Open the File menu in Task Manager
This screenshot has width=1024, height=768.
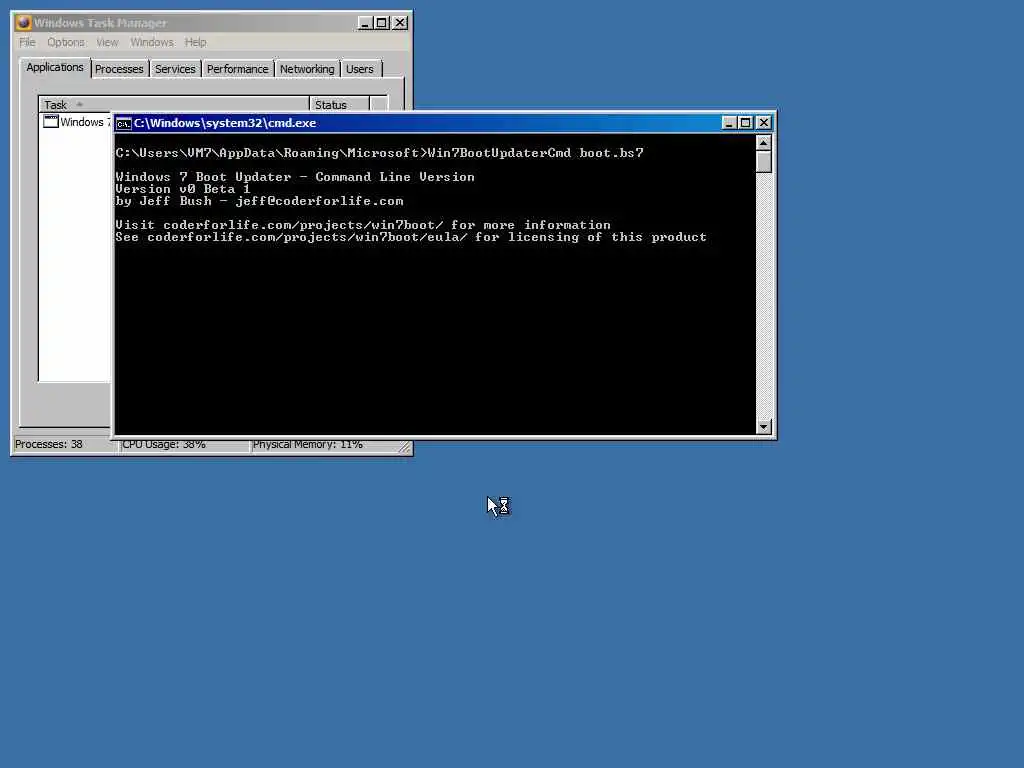[27, 42]
